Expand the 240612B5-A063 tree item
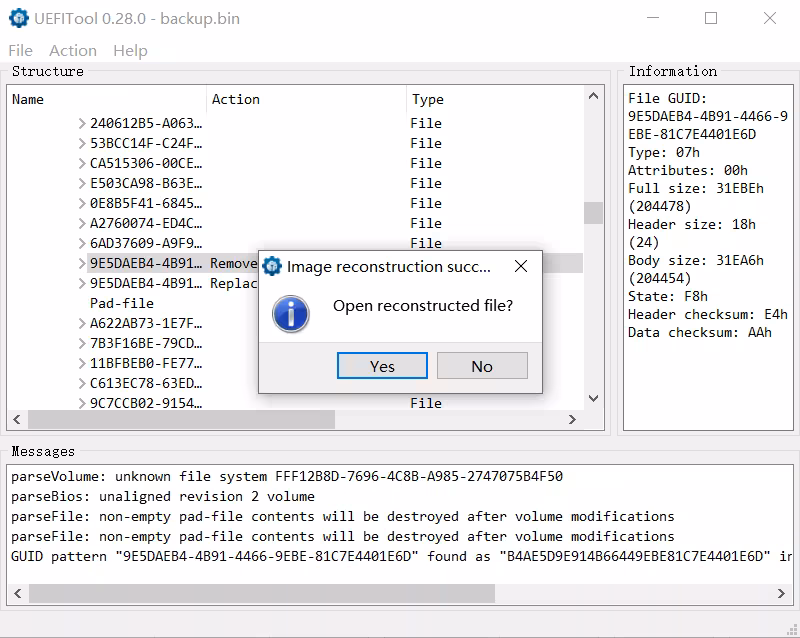Screen dimensions: 800x638 coord(82,124)
